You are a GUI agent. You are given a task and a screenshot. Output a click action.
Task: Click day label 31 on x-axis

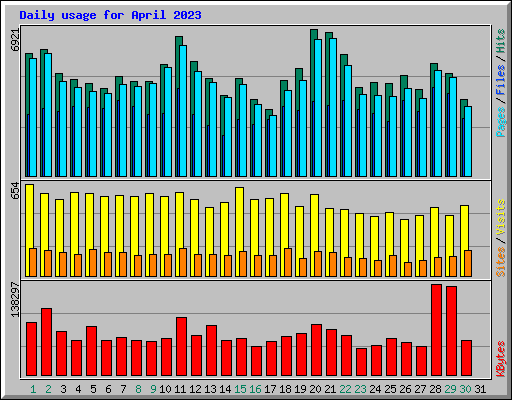[480, 389]
